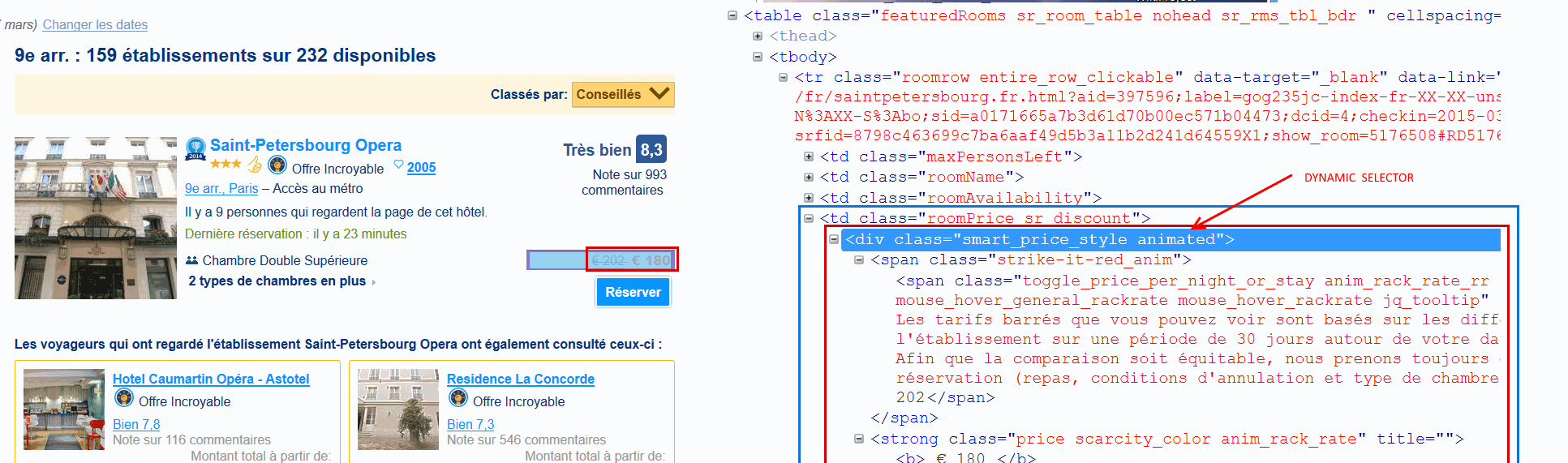Open the Hotel Caumartin Opéra thumbnail photo

coord(64,409)
